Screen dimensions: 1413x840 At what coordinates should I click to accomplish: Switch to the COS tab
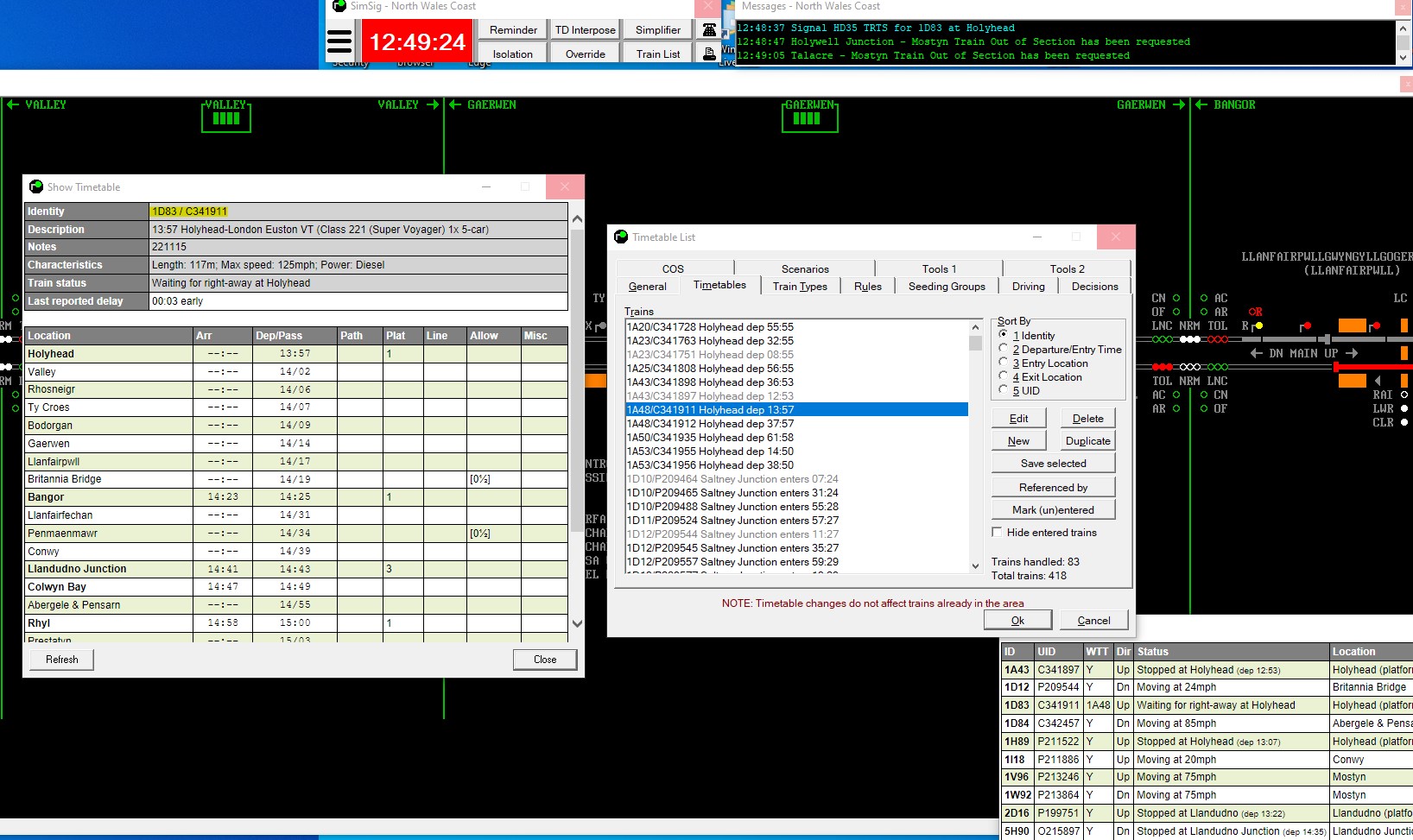[673, 268]
